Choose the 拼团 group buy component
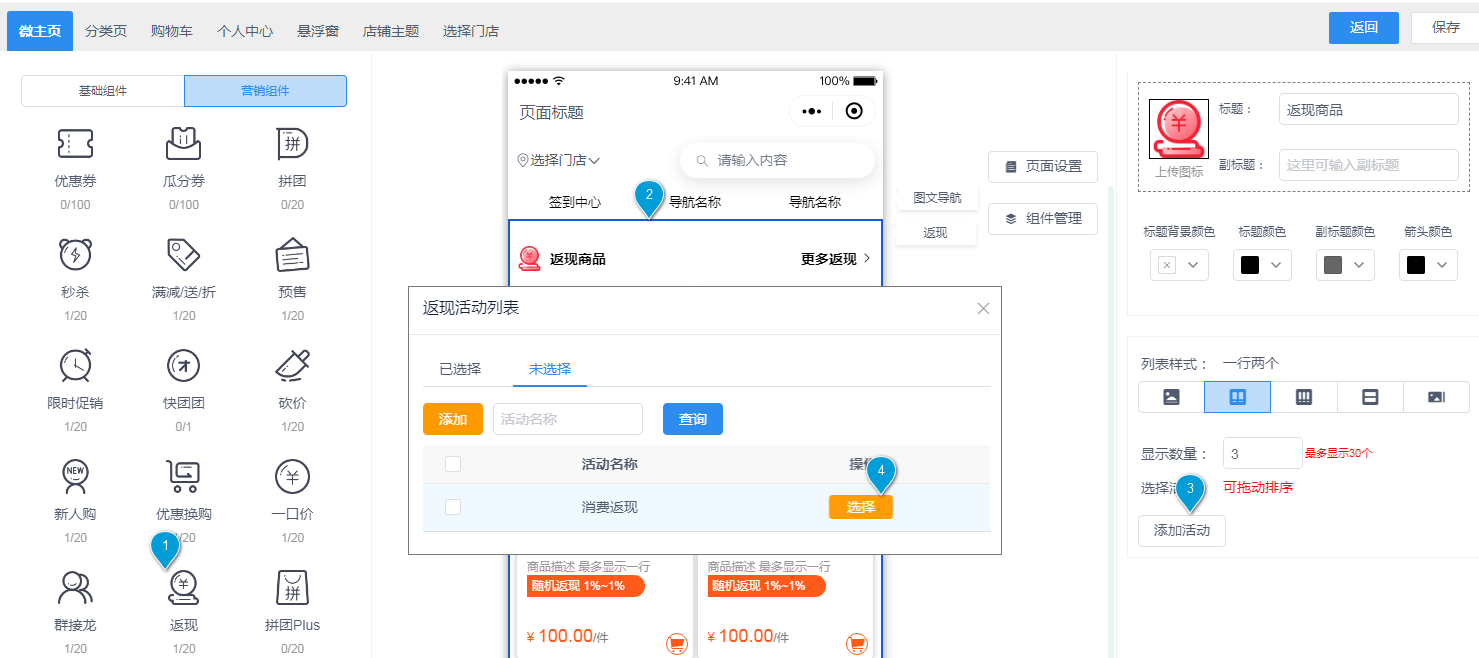The width and height of the screenshot is (1479, 658). click(x=292, y=145)
